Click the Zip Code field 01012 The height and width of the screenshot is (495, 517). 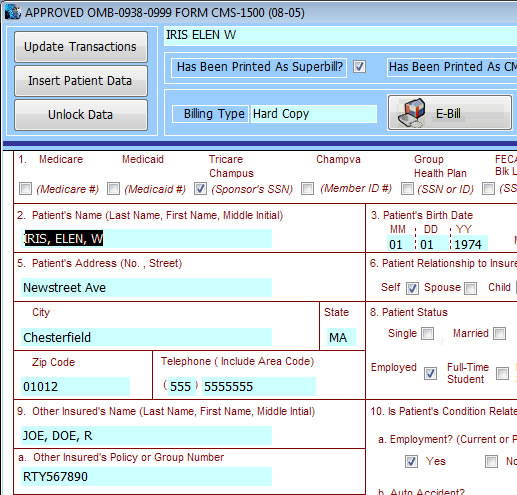pyautogui.click(x=75, y=387)
